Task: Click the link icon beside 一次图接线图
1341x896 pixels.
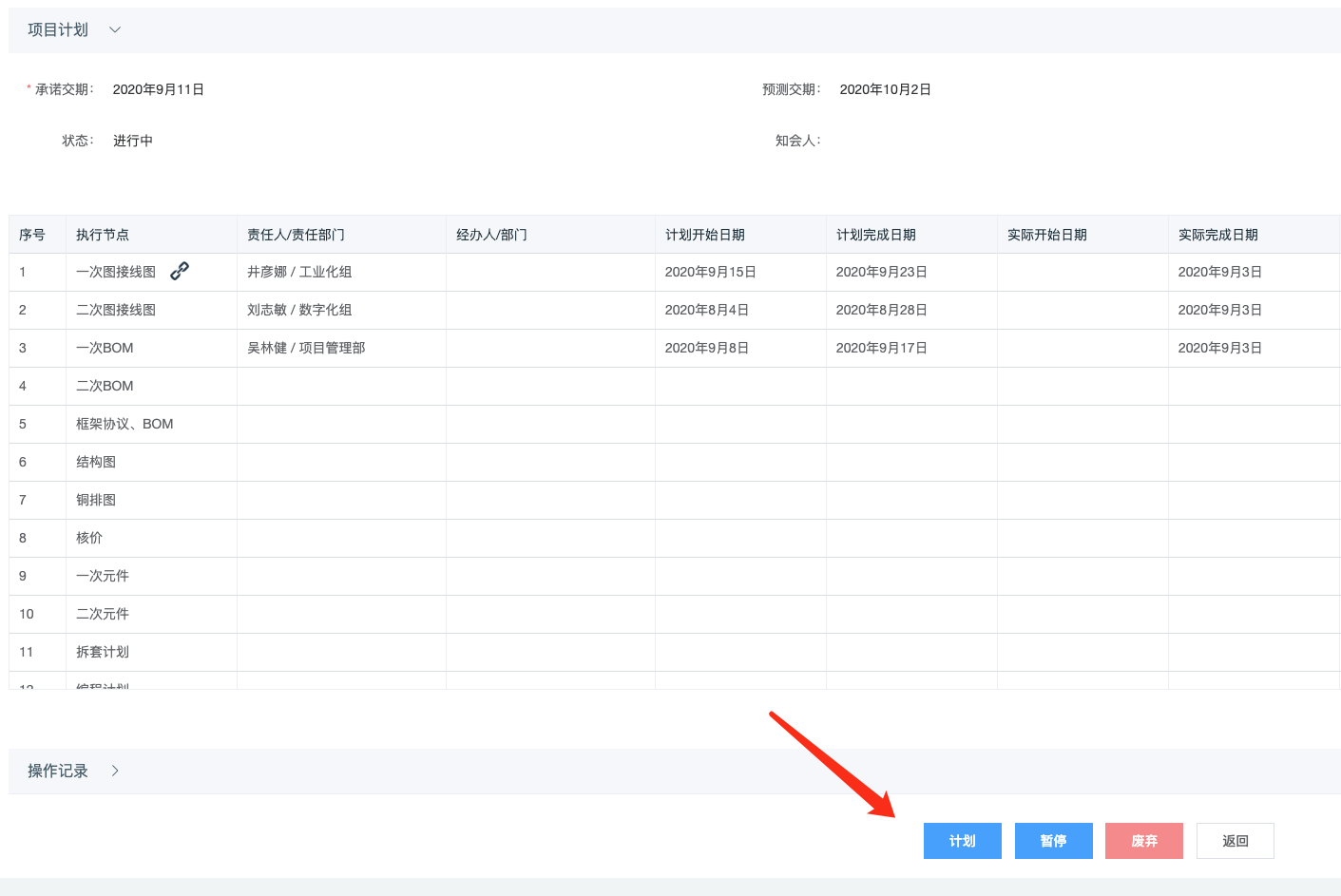Action: [180, 271]
